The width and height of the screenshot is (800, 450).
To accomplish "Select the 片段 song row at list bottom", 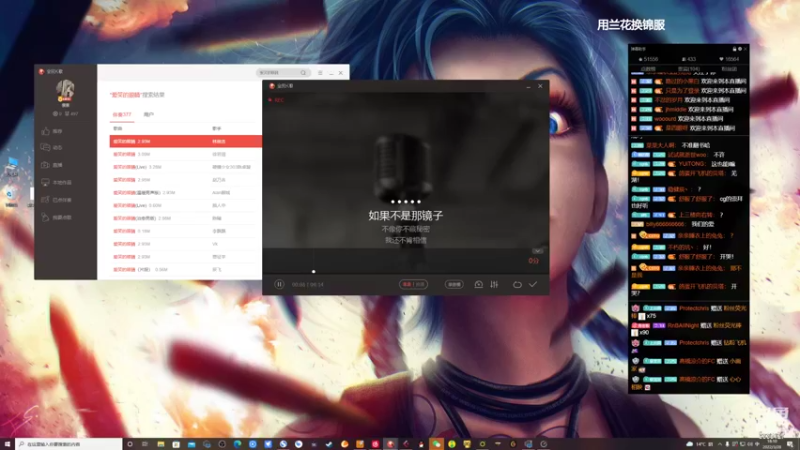I will pyautogui.click(x=186, y=269).
